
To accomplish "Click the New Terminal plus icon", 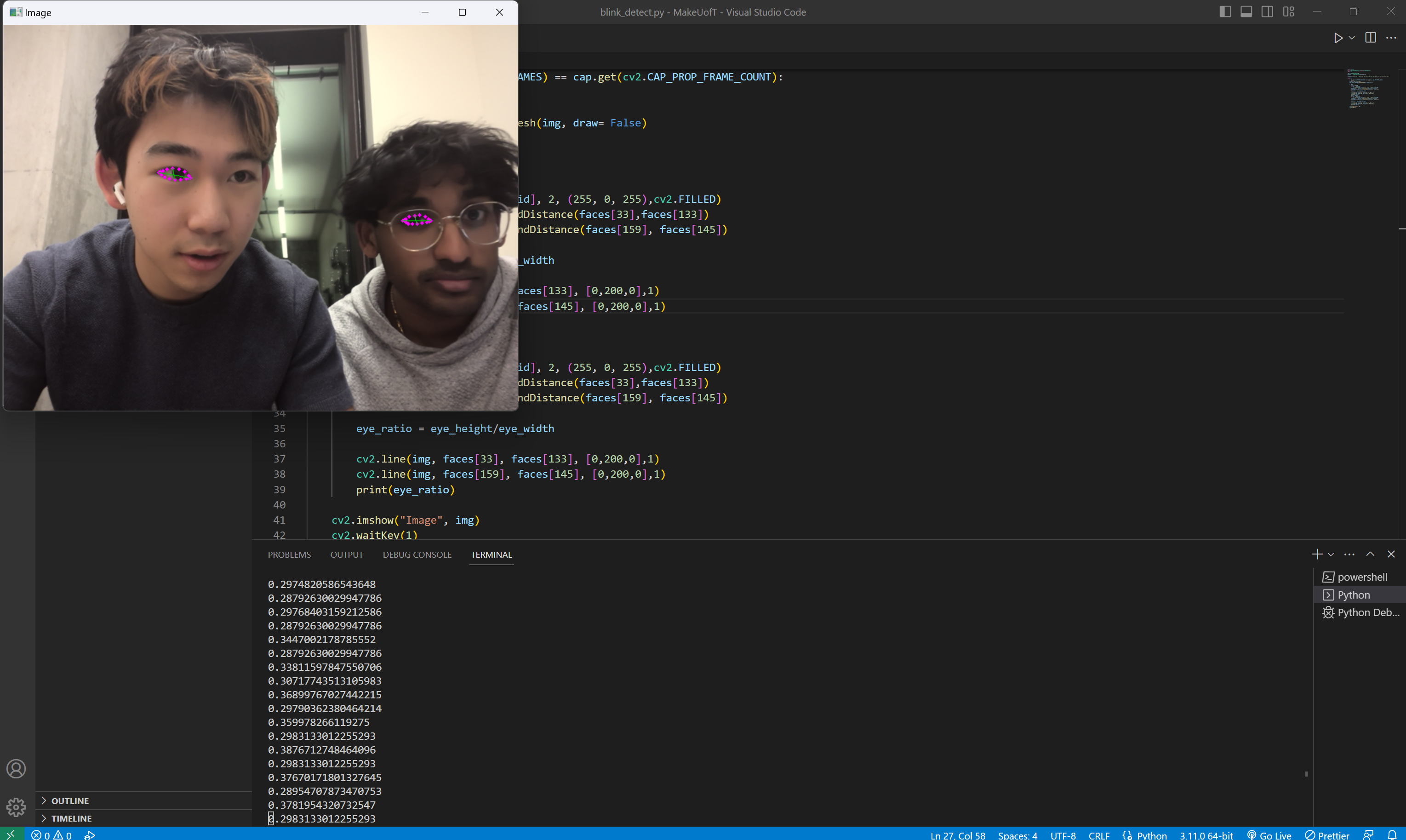I will pyautogui.click(x=1317, y=554).
